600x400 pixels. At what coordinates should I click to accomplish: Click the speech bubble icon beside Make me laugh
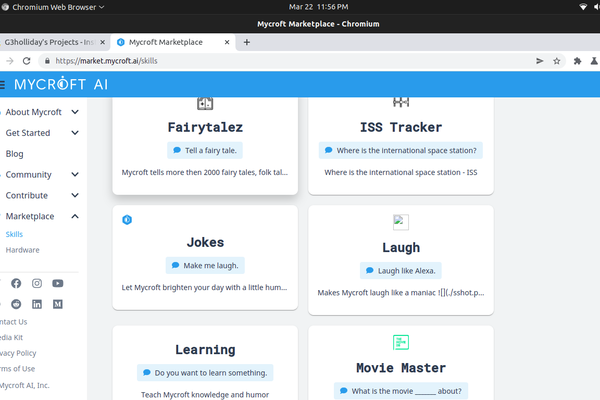[x=175, y=265]
